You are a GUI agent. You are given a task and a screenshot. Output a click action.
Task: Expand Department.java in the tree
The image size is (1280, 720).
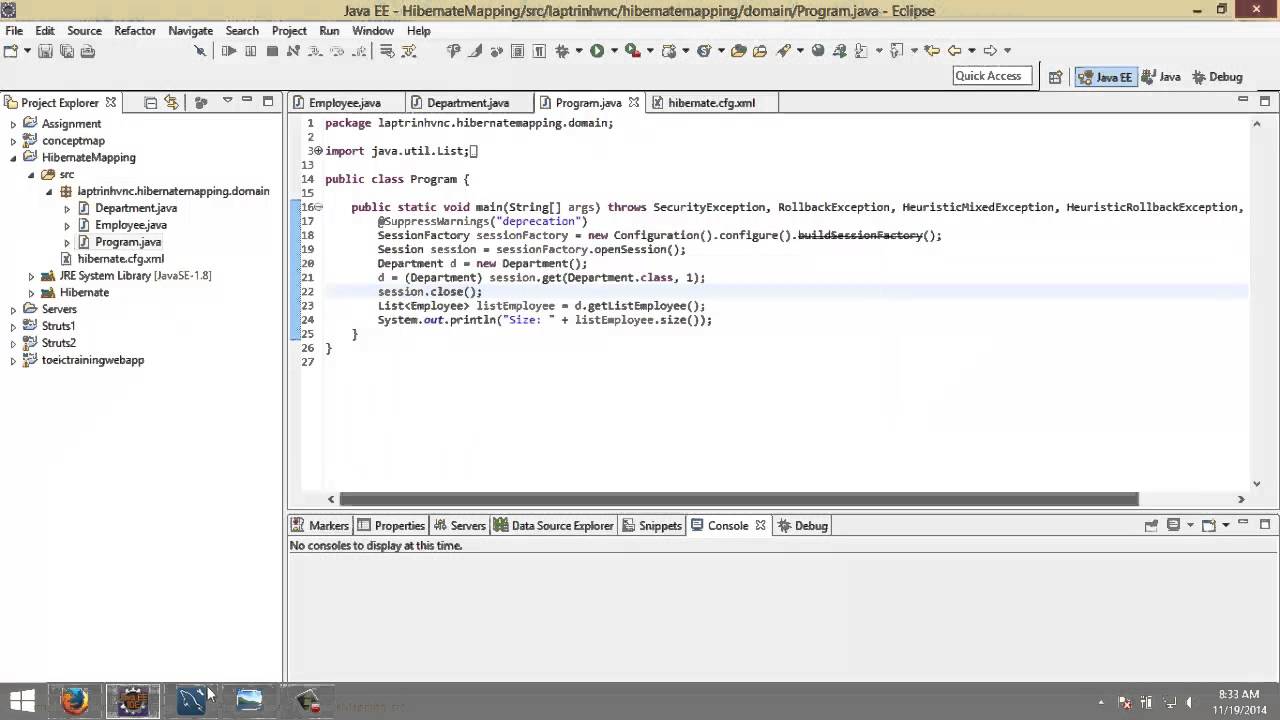(x=67, y=209)
